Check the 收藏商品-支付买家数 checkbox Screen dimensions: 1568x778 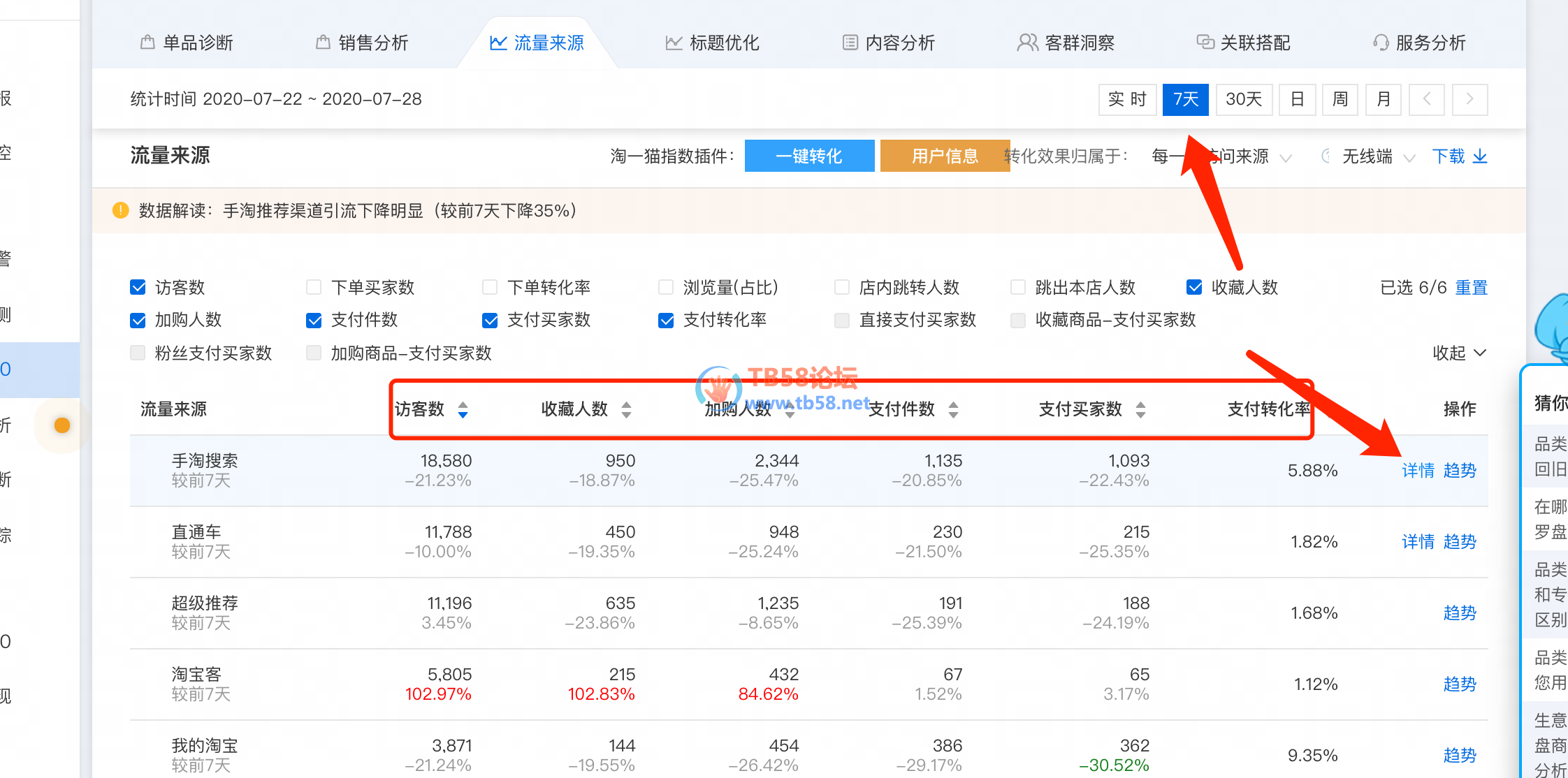[1018, 320]
